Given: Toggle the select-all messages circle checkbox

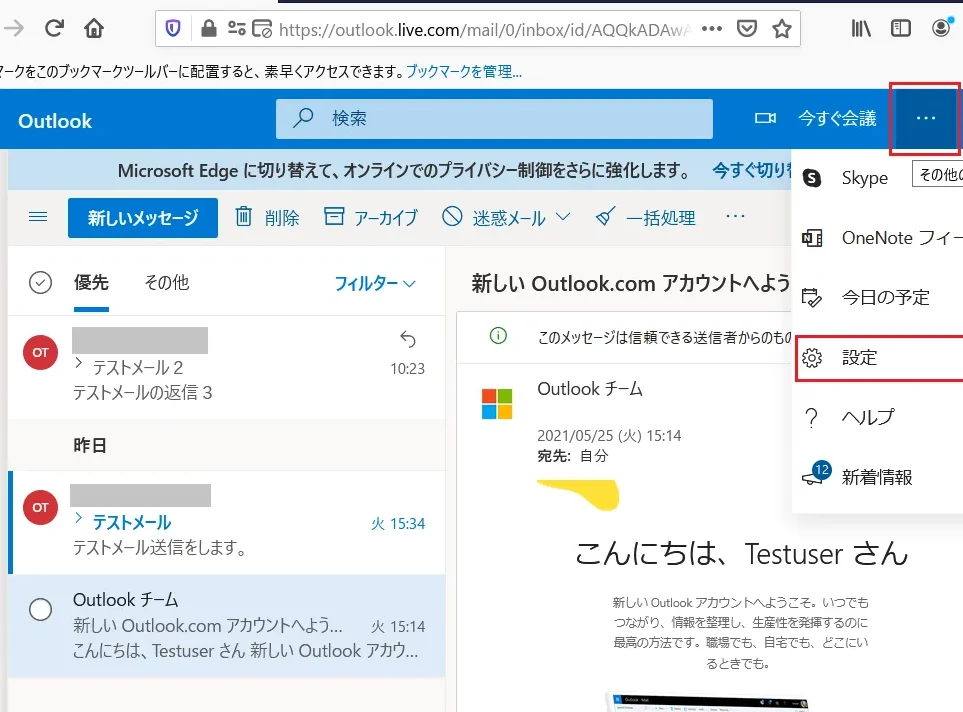Looking at the screenshot, I should (40, 283).
